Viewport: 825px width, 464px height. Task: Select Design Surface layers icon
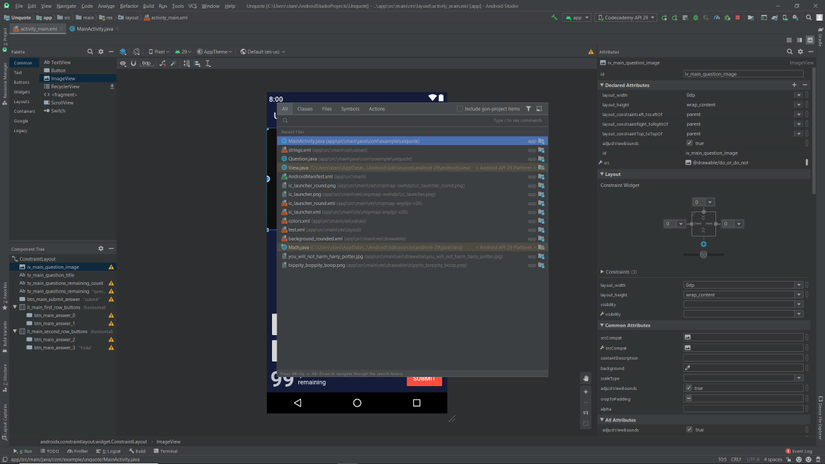tap(123, 52)
